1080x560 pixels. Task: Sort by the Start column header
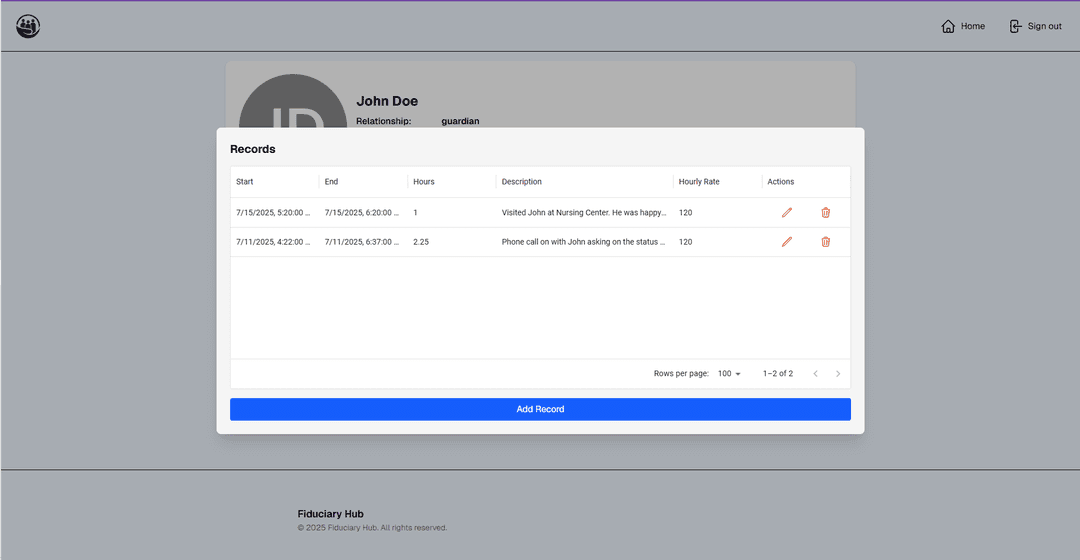coord(245,182)
